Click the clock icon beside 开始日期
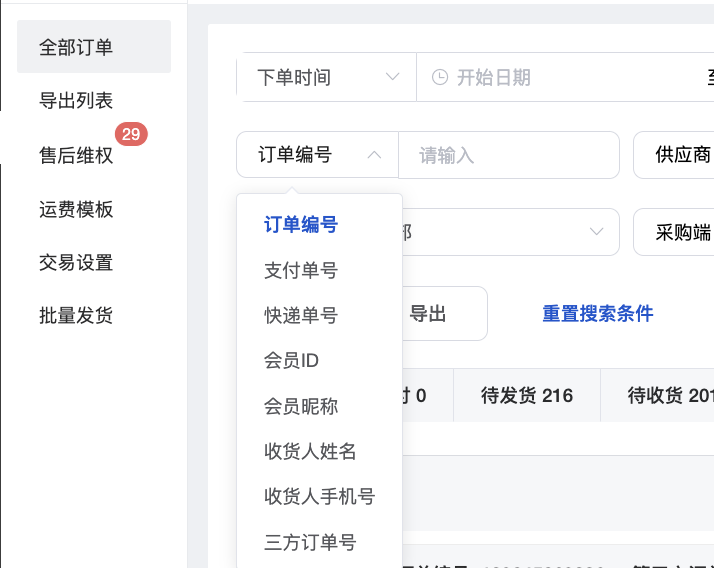The width and height of the screenshot is (714, 568). [439, 77]
